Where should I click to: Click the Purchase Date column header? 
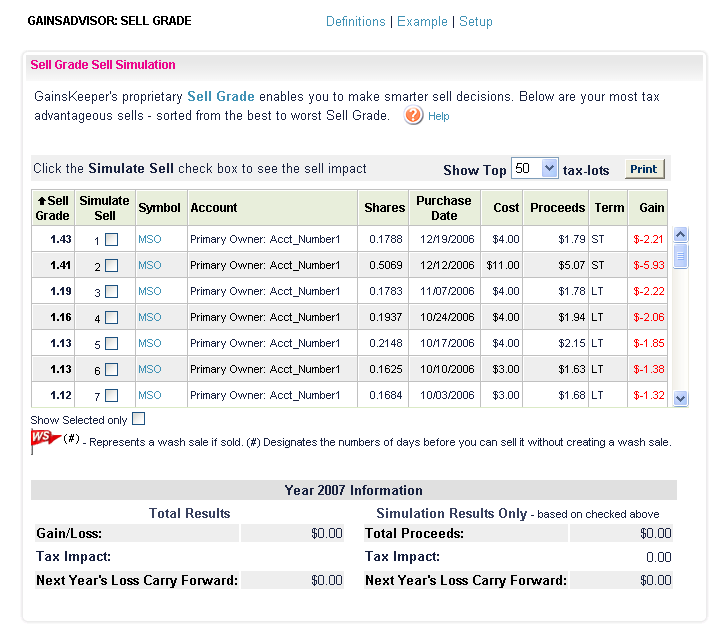point(444,208)
